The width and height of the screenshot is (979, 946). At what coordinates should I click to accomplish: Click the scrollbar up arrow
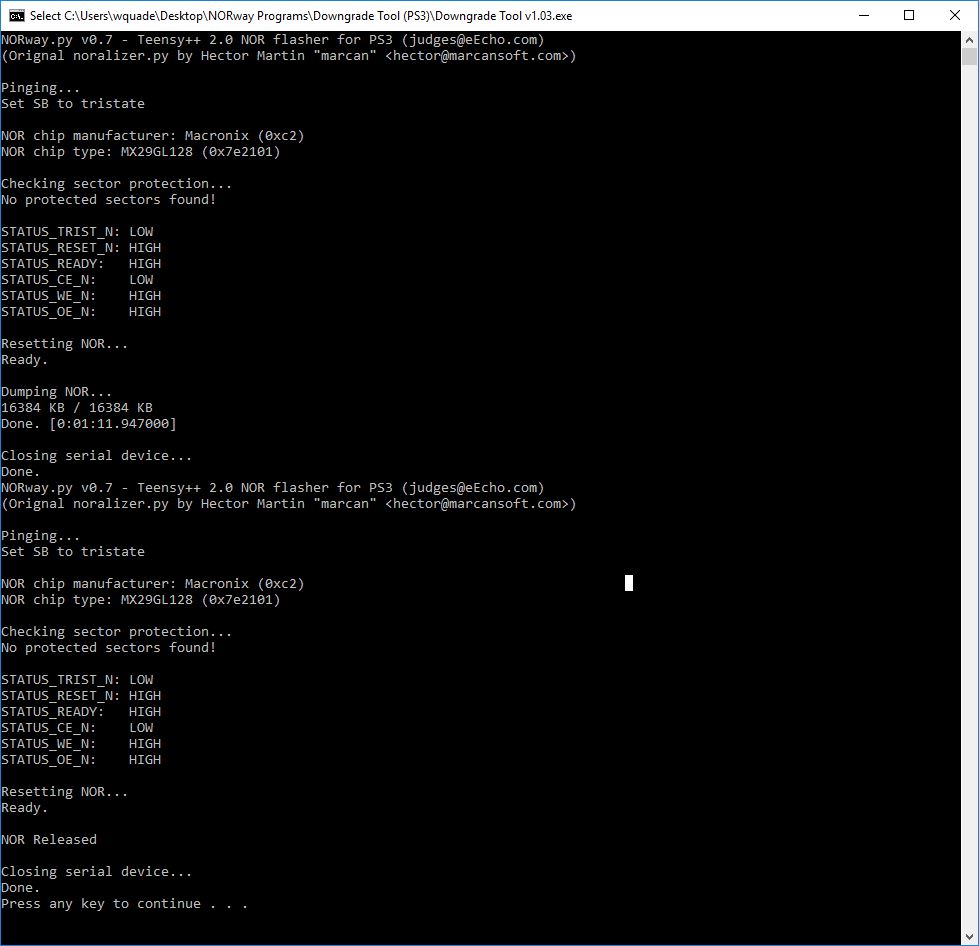[x=969, y=39]
